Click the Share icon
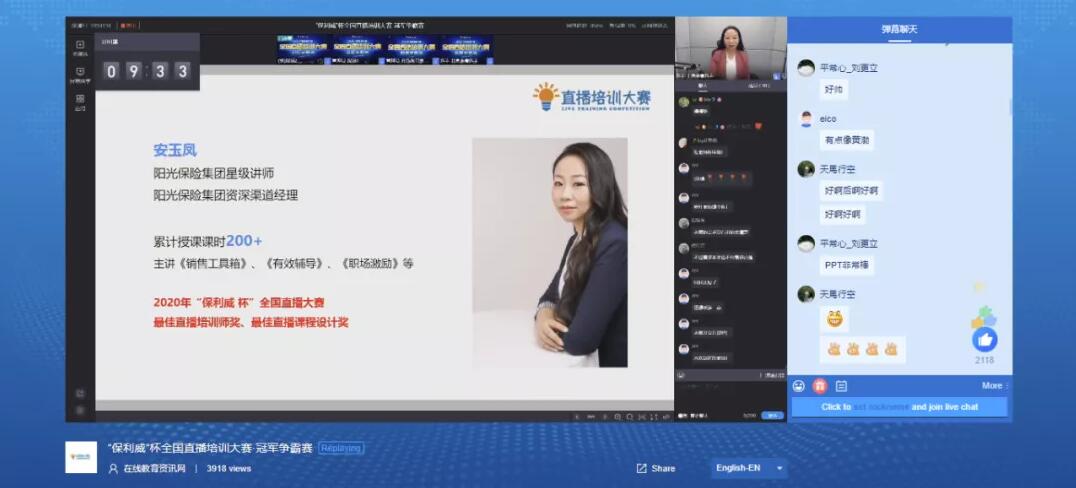The image size is (1076, 488). (x=642, y=468)
